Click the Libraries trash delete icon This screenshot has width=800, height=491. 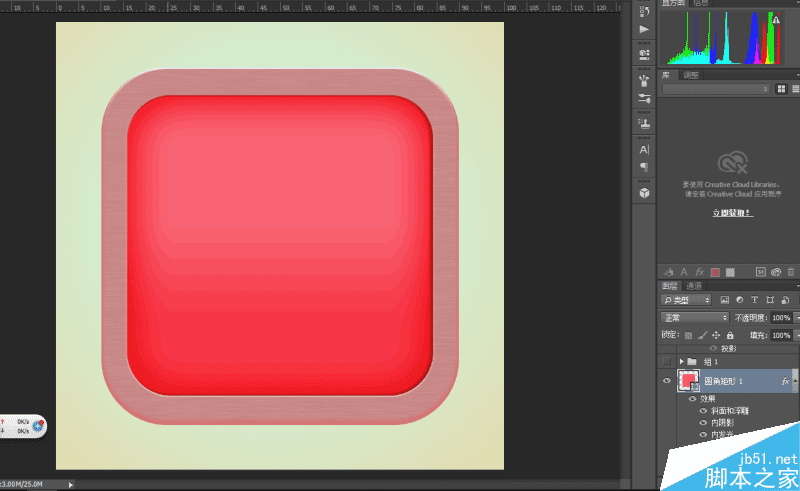point(791,272)
